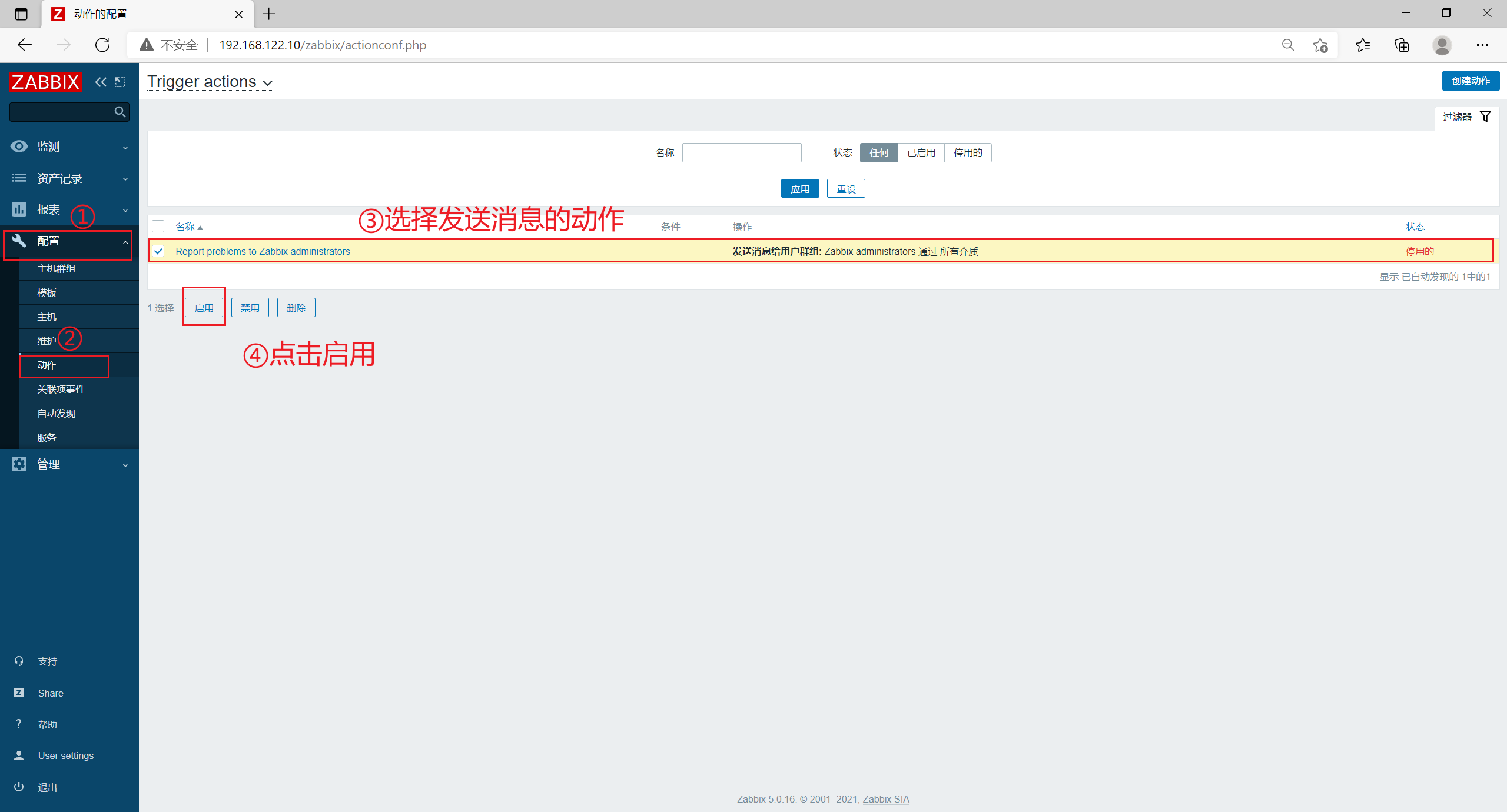Uncheck the Report problems action checkbox
The width and height of the screenshot is (1507, 812).
[158, 251]
